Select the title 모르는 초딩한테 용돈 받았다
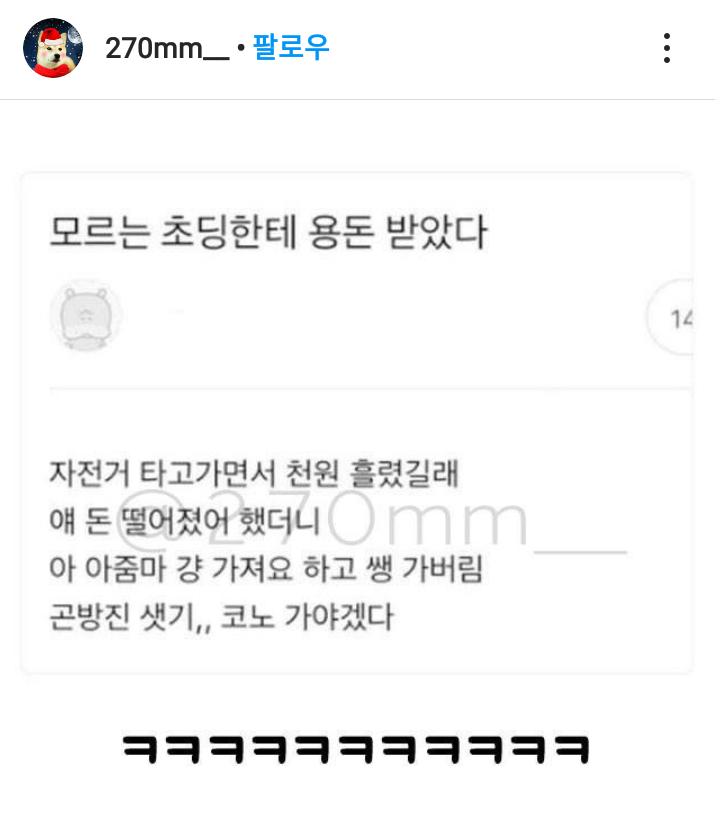Viewport: 715px width, 824px height. point(269,232)
